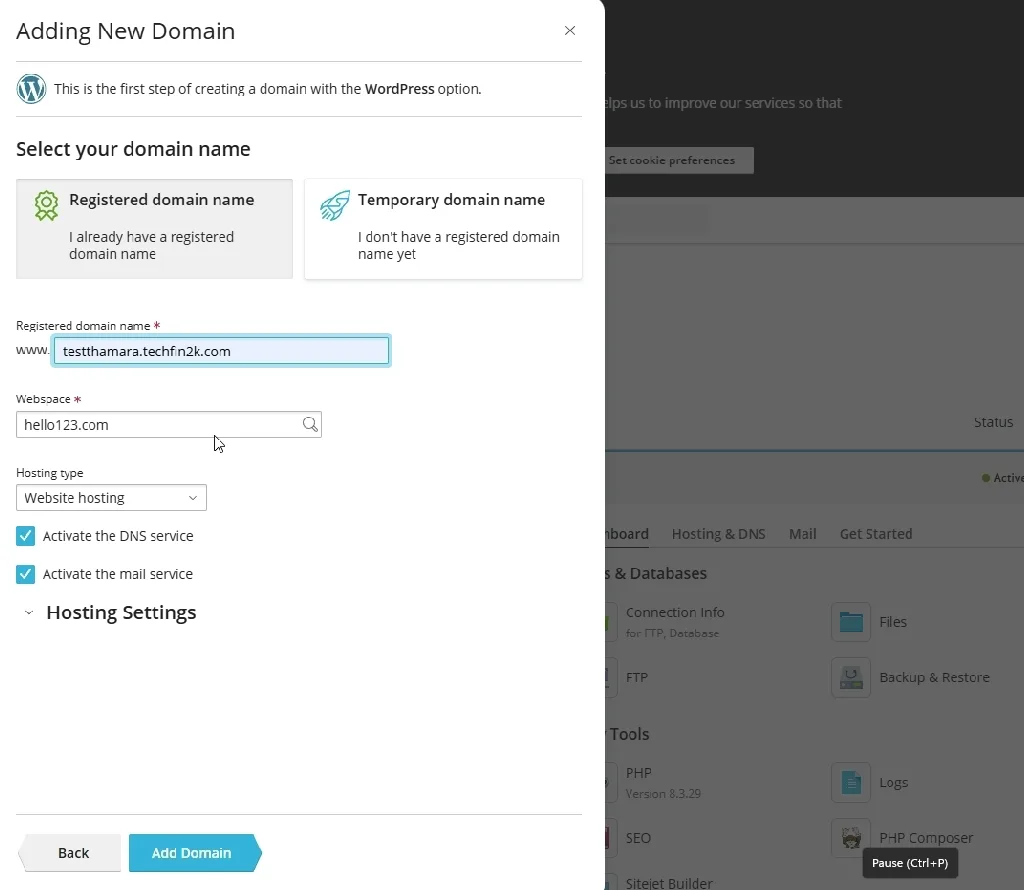
Task: Open Connection Info in background page
Action: coord(675,612)
